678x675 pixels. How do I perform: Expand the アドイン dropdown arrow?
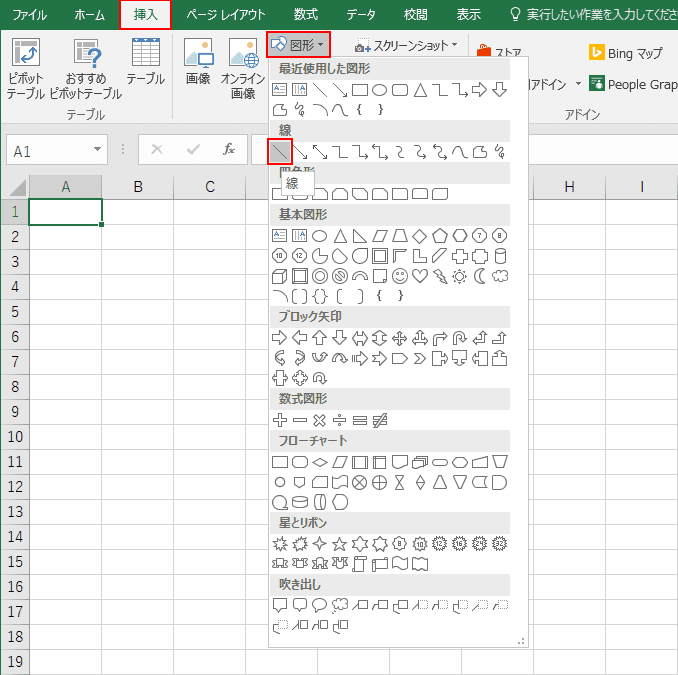point(578,84)
